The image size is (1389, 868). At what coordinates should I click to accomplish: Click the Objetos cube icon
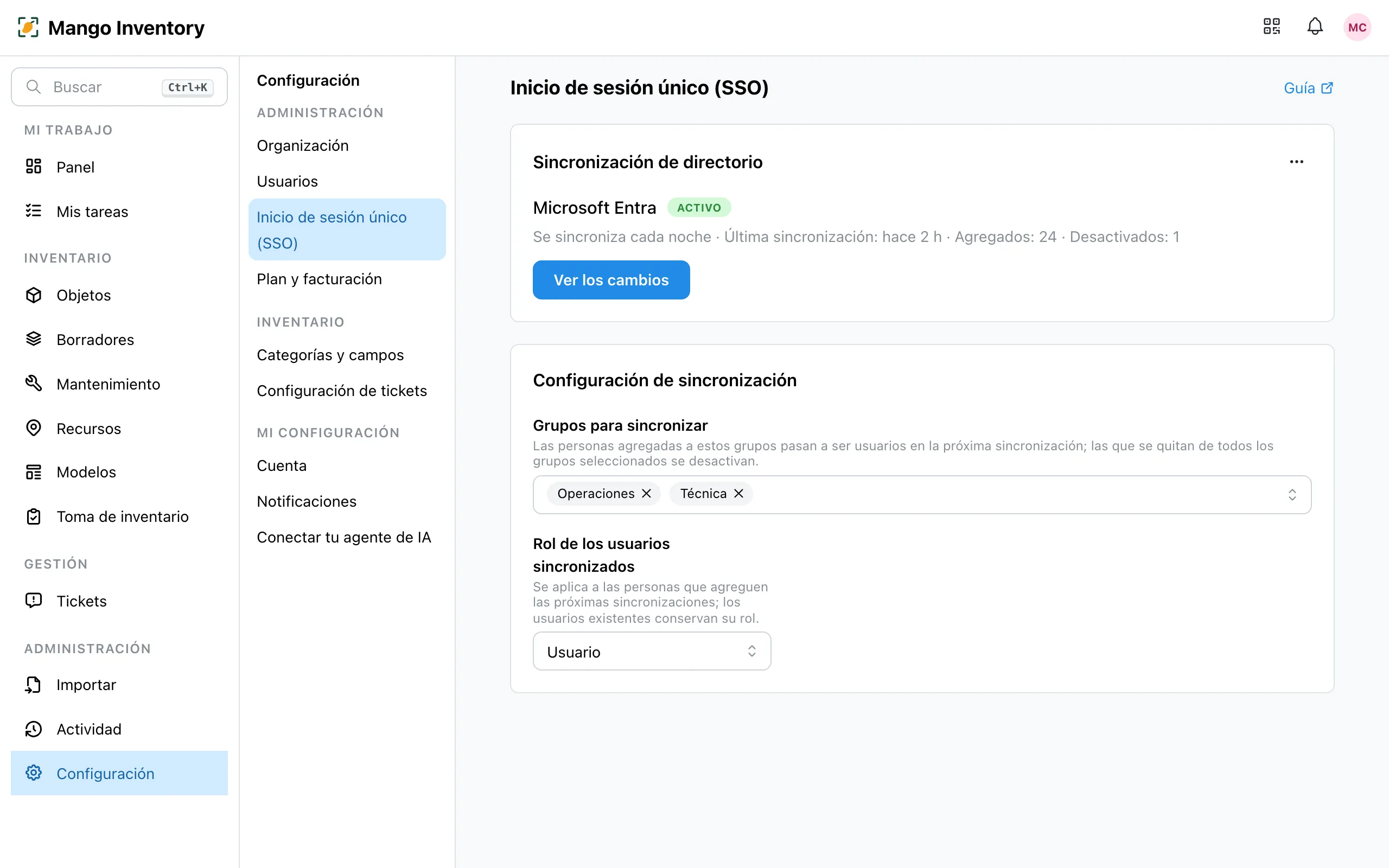(33, 295)
